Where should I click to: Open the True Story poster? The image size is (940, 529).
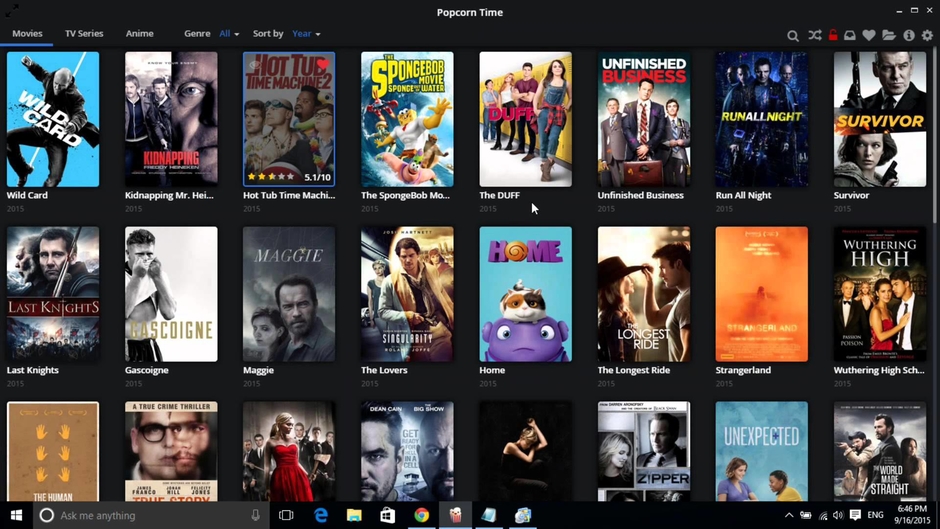171,451
